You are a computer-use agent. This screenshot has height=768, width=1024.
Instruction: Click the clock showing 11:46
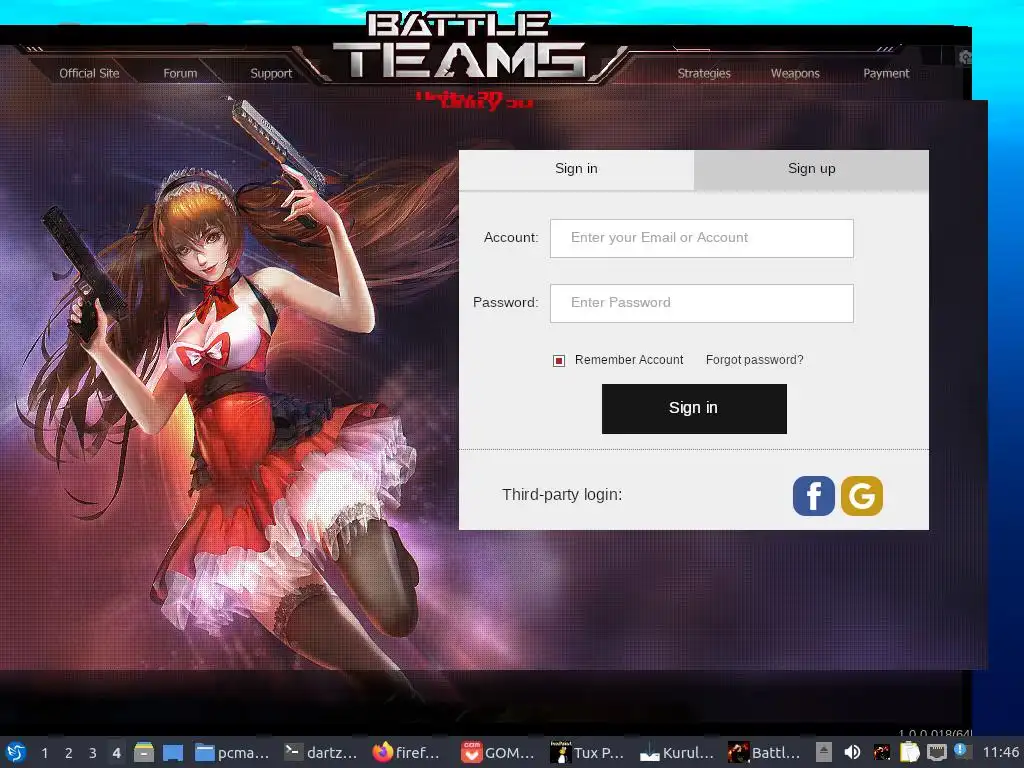coord(1000,752)
